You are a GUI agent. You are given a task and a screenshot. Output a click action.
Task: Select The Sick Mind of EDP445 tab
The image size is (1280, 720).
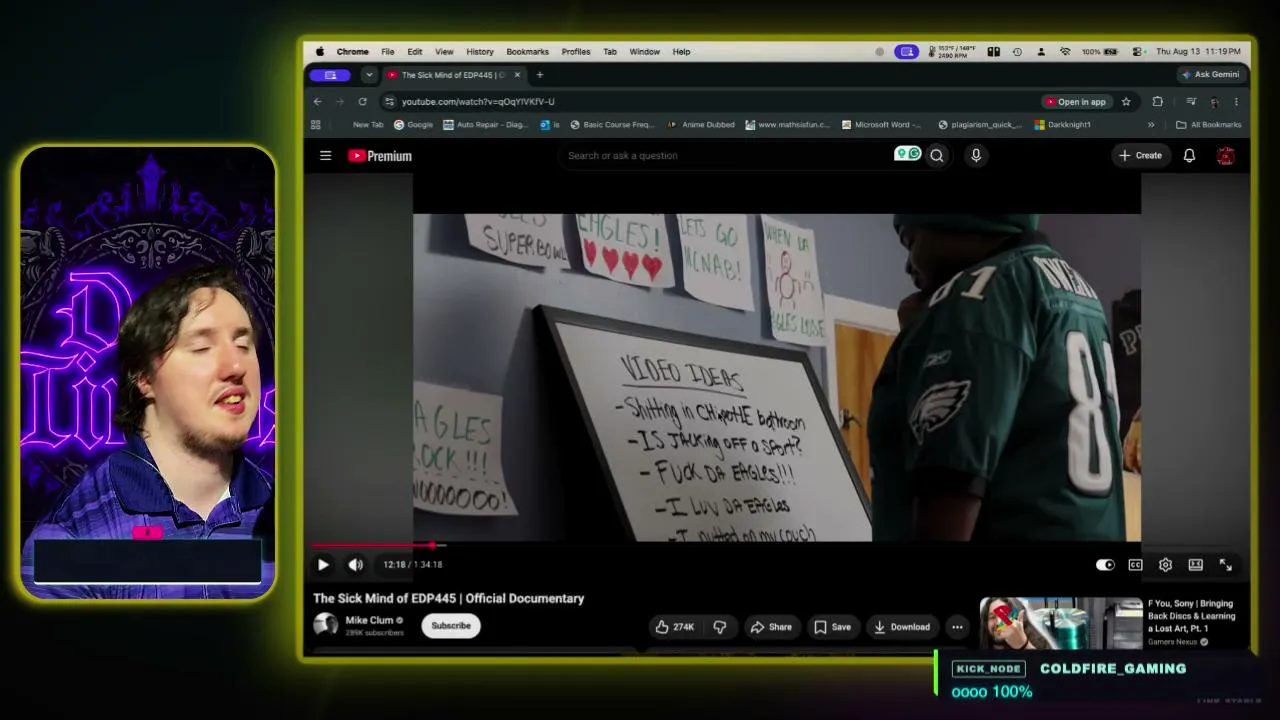[x=454, y=75]
